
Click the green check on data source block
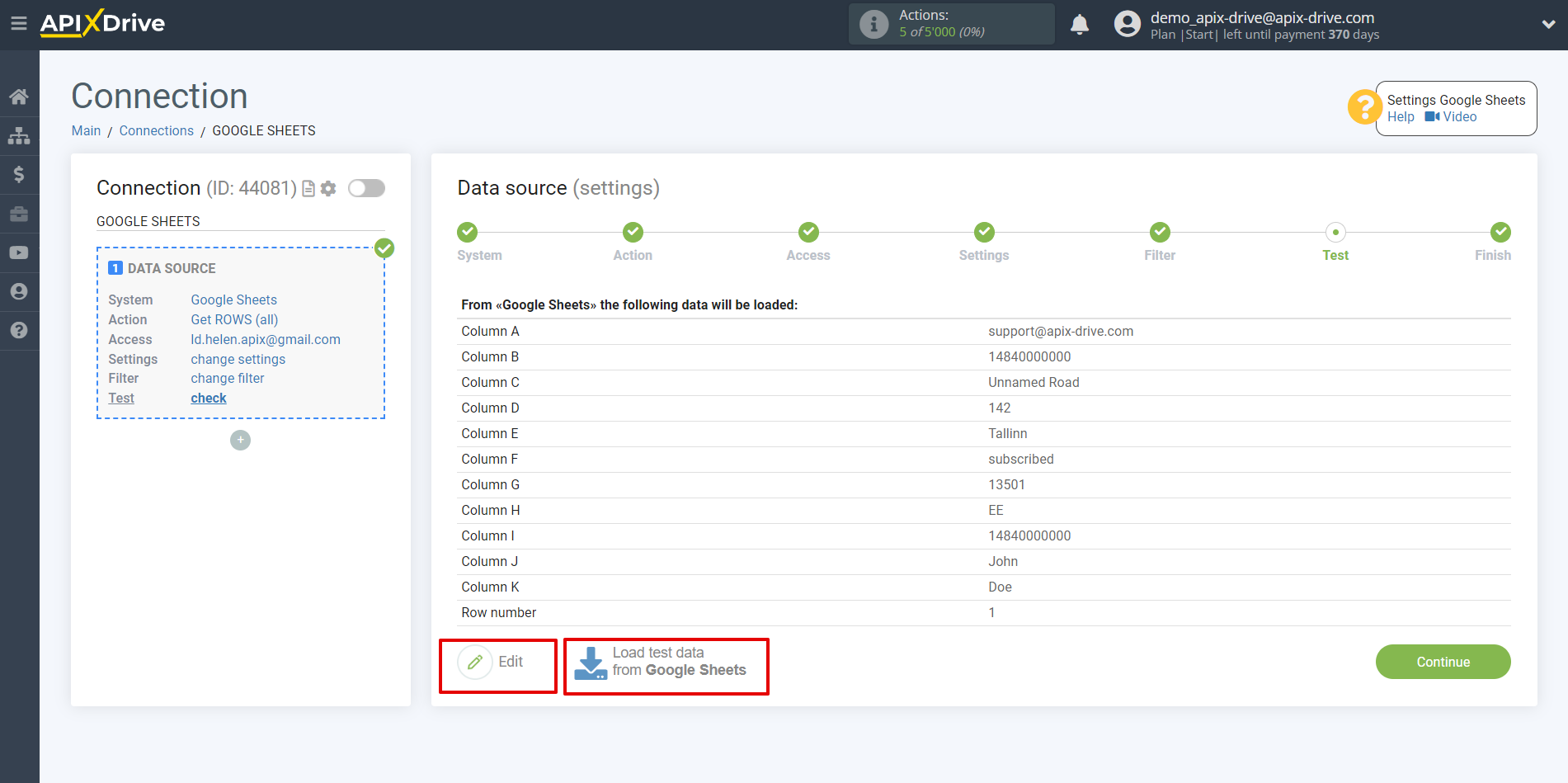(384, 248)
